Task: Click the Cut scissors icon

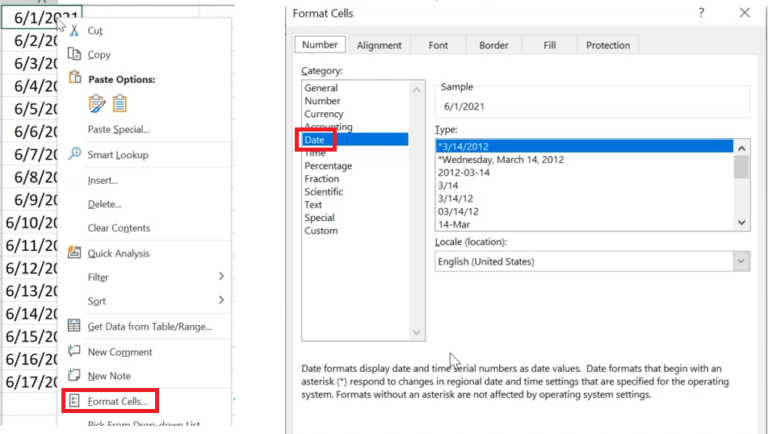Action: point(73,31)
